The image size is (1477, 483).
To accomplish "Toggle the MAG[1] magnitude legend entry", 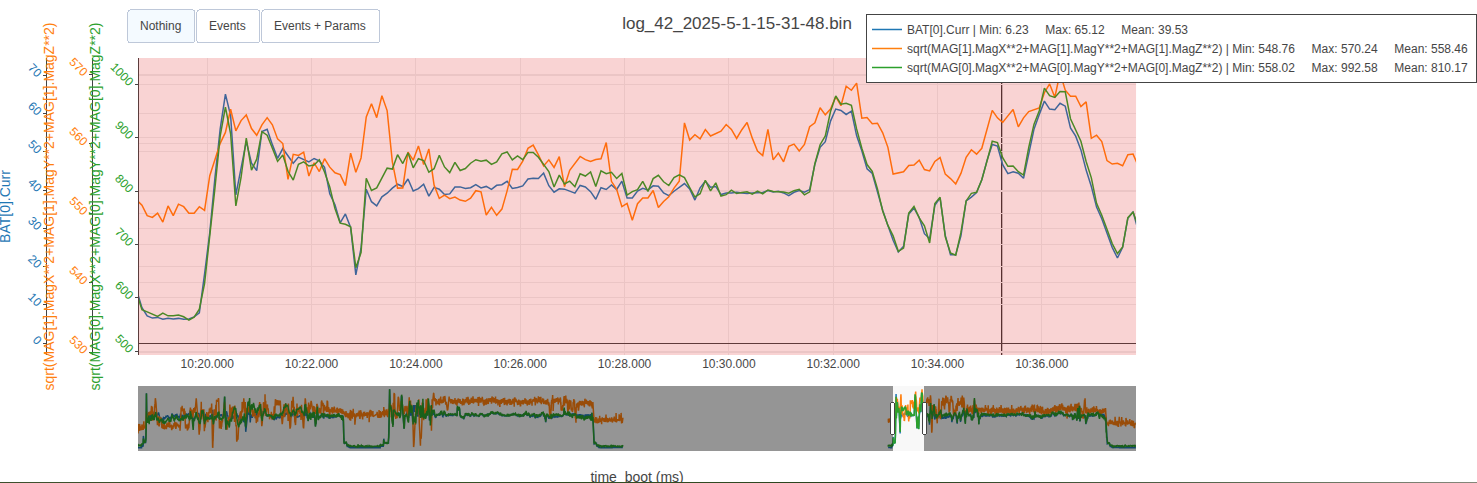I will 1169,48.
